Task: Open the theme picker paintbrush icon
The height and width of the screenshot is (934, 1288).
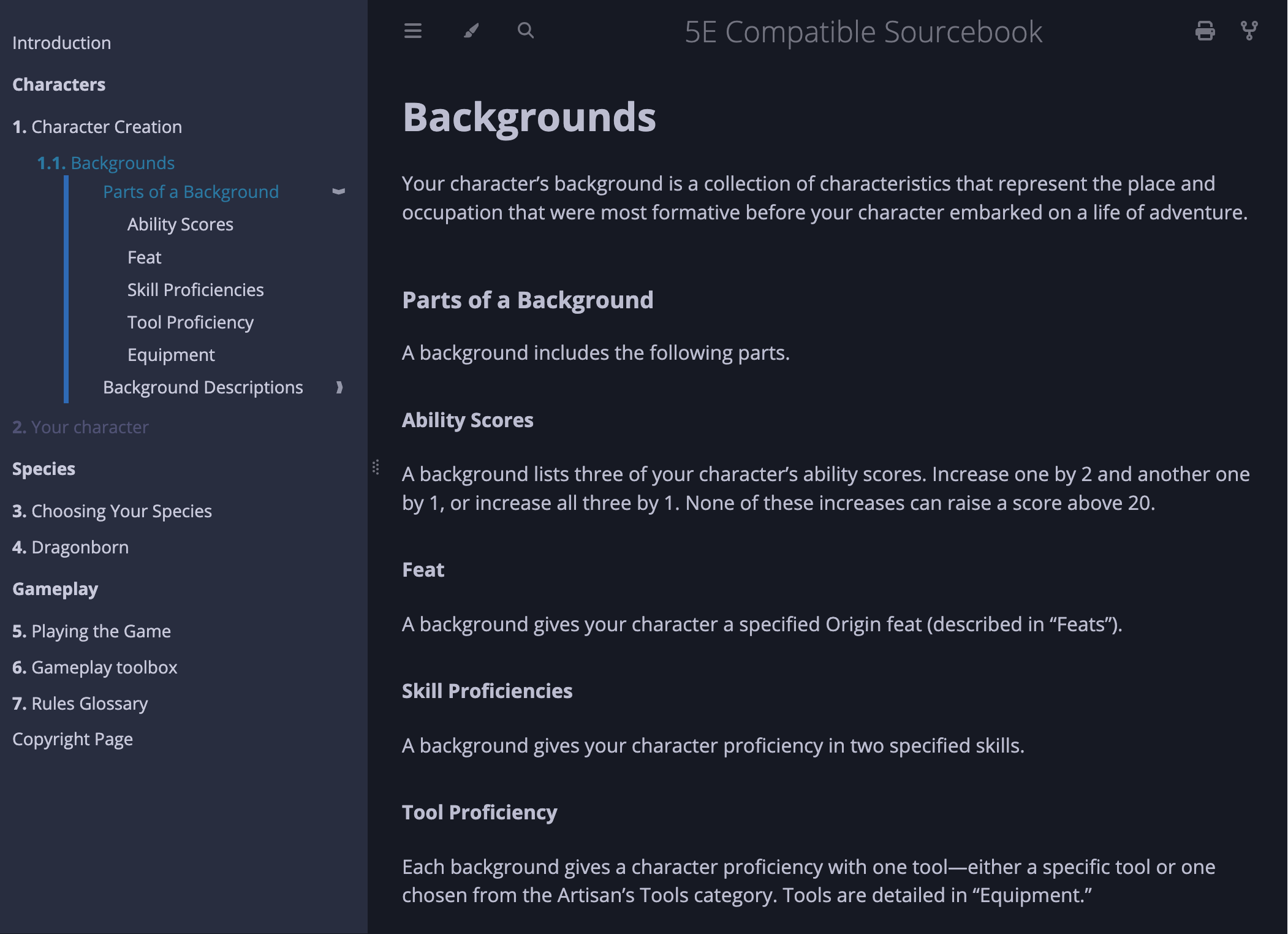Action: 471,31
